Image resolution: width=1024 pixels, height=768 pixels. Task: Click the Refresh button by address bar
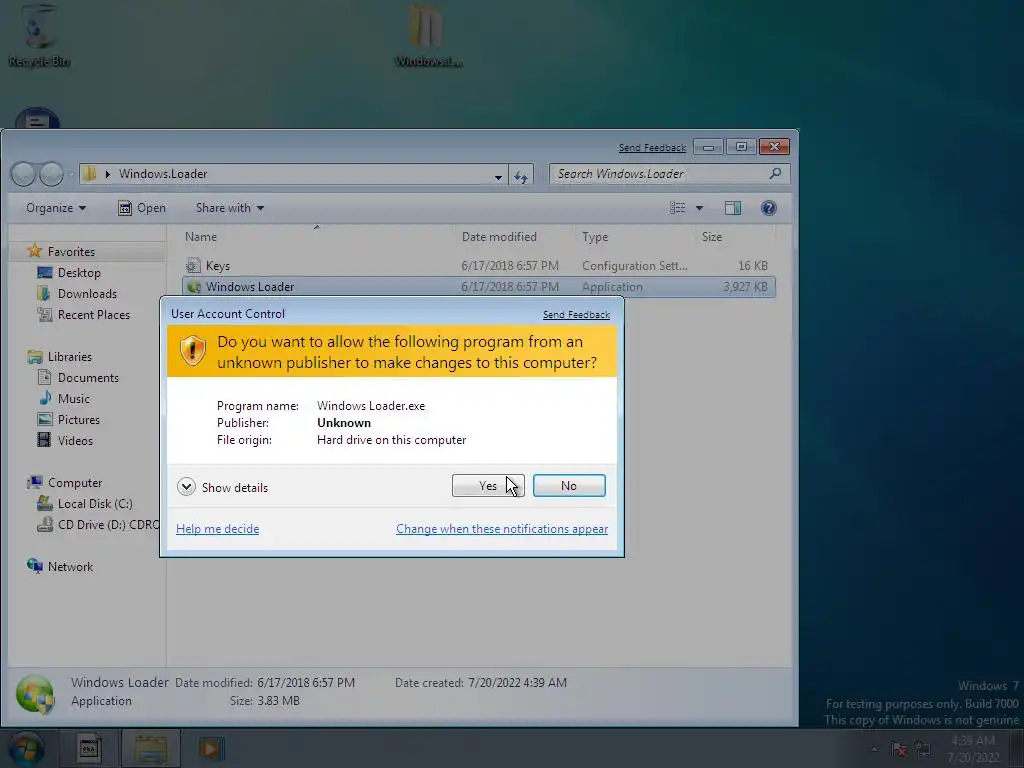click(520, 176)
